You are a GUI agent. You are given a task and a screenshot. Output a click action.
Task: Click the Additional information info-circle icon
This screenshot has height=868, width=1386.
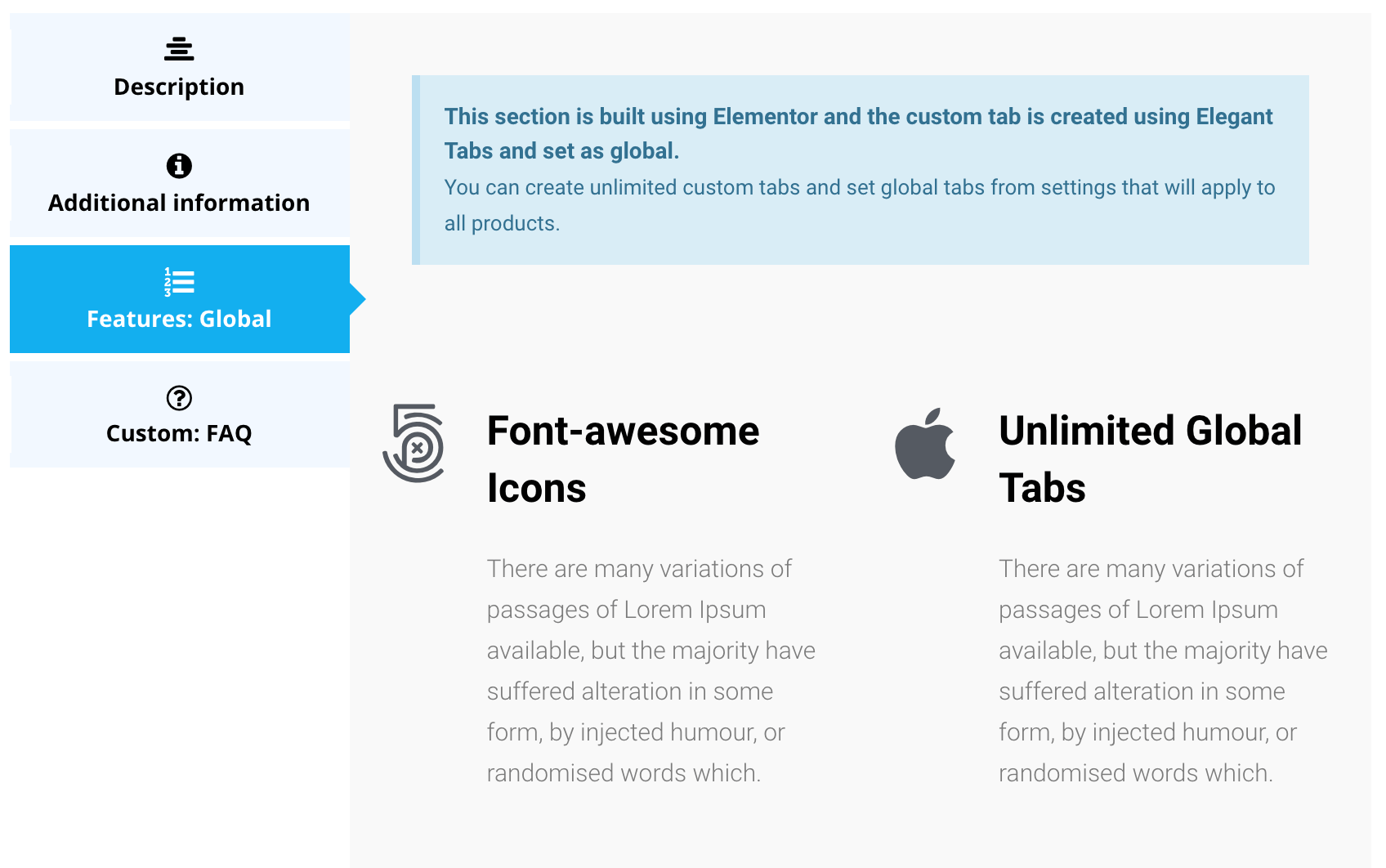(179, 166)
